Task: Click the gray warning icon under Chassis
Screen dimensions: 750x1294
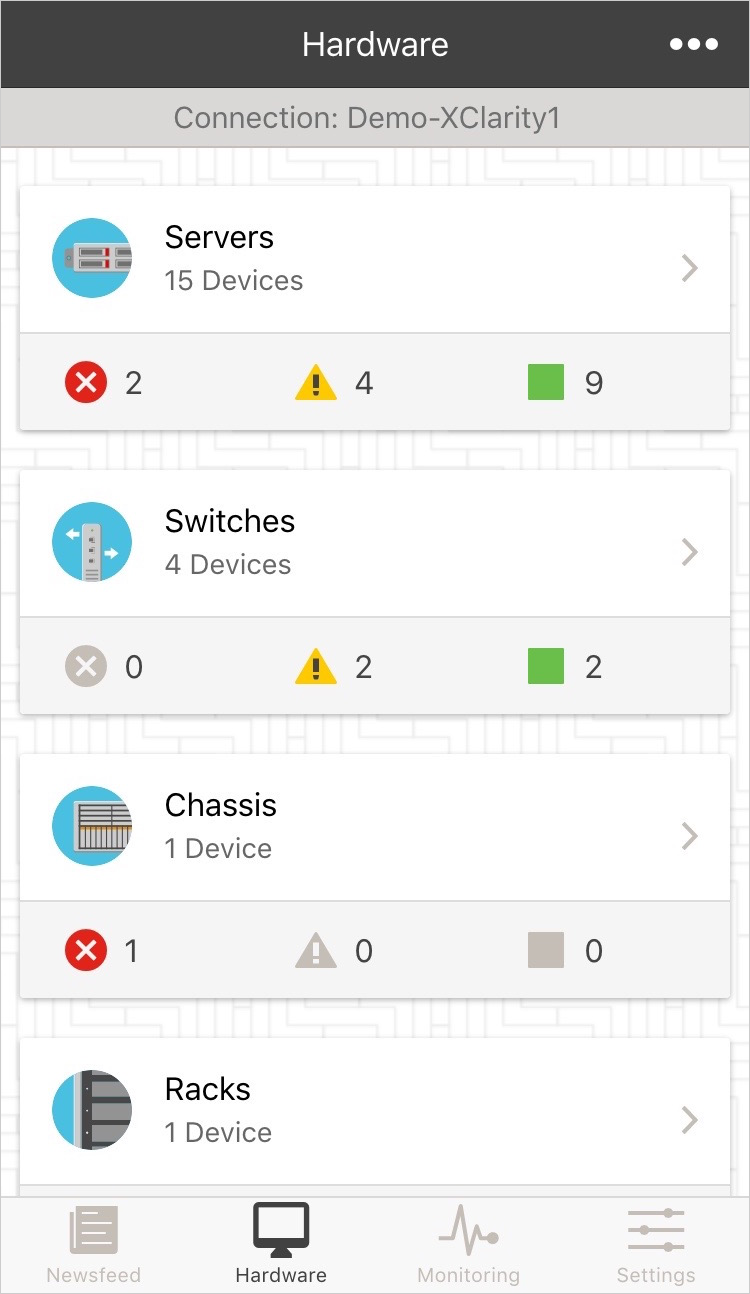Action: point(316,951)
